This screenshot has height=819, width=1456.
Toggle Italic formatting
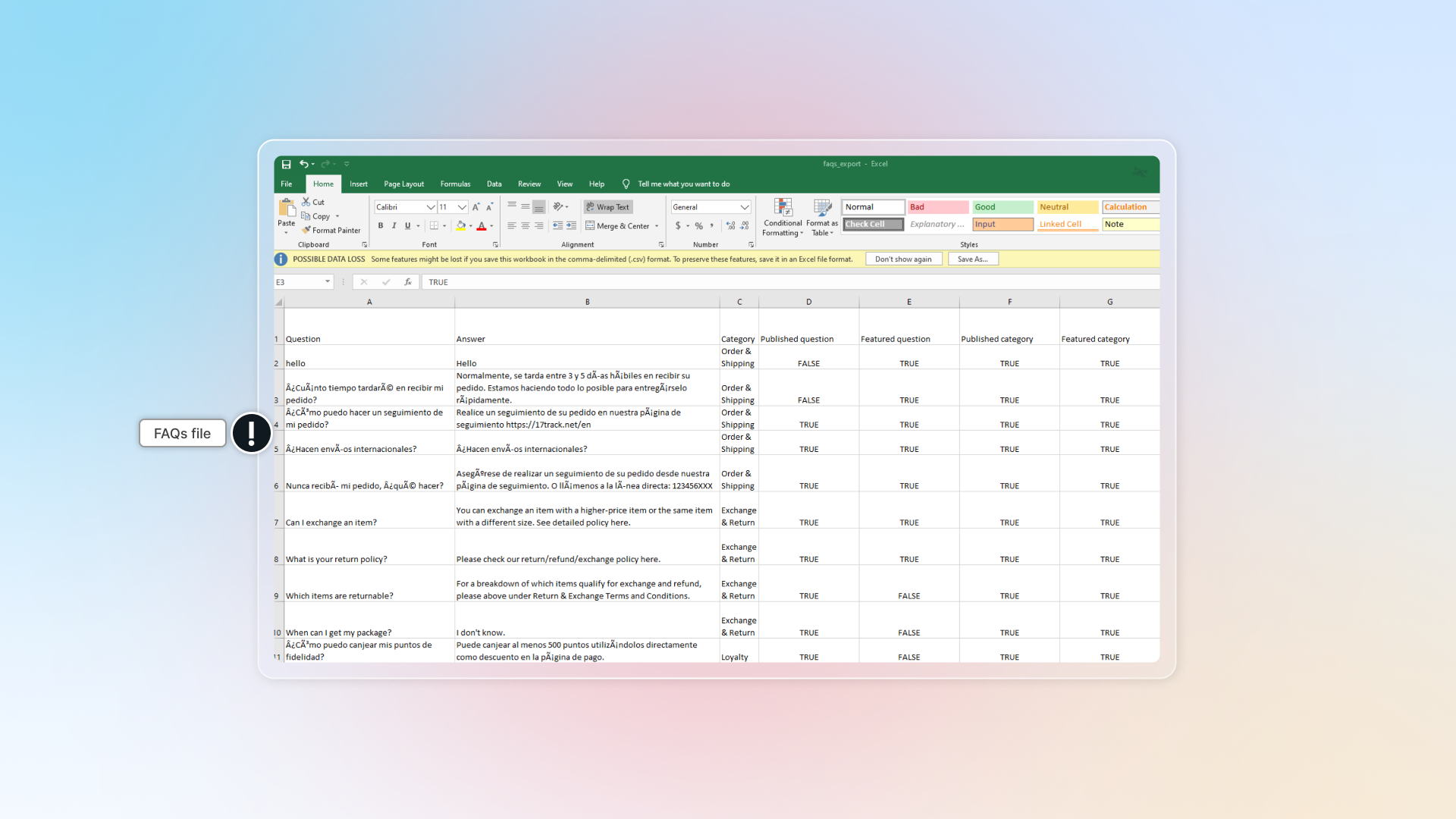(x=394, y=226)
